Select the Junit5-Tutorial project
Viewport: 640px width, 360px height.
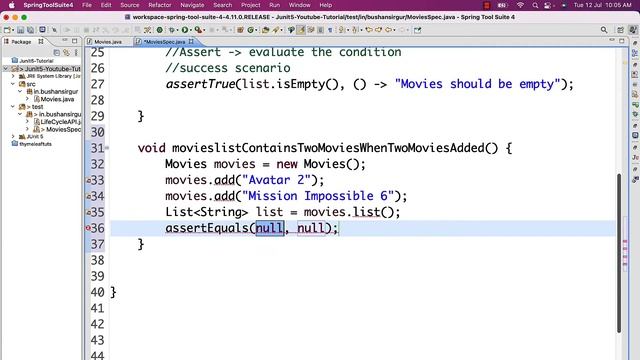[x=36, y=61]
